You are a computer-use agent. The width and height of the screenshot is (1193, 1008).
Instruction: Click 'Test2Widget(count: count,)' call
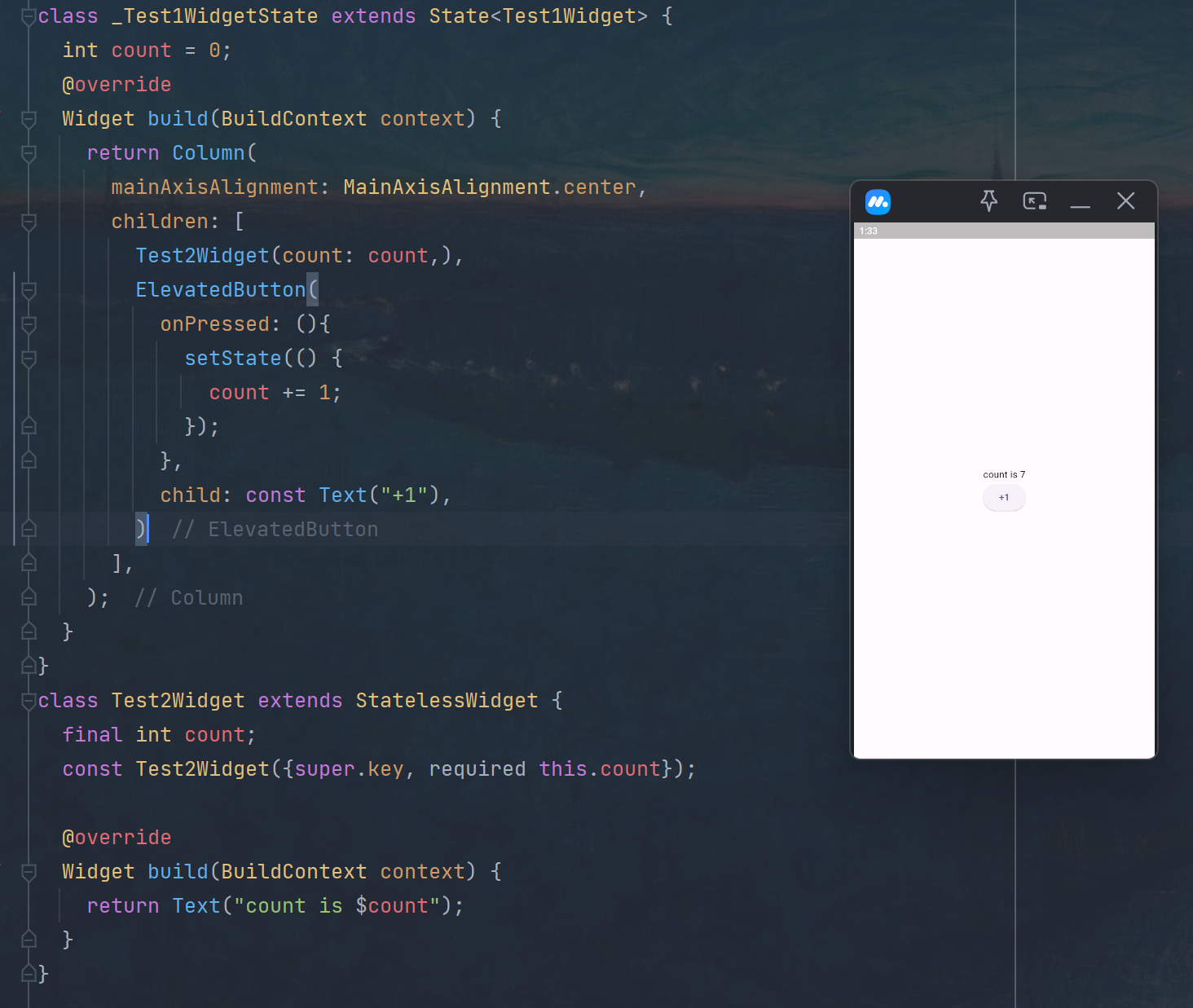pos(293,256)
